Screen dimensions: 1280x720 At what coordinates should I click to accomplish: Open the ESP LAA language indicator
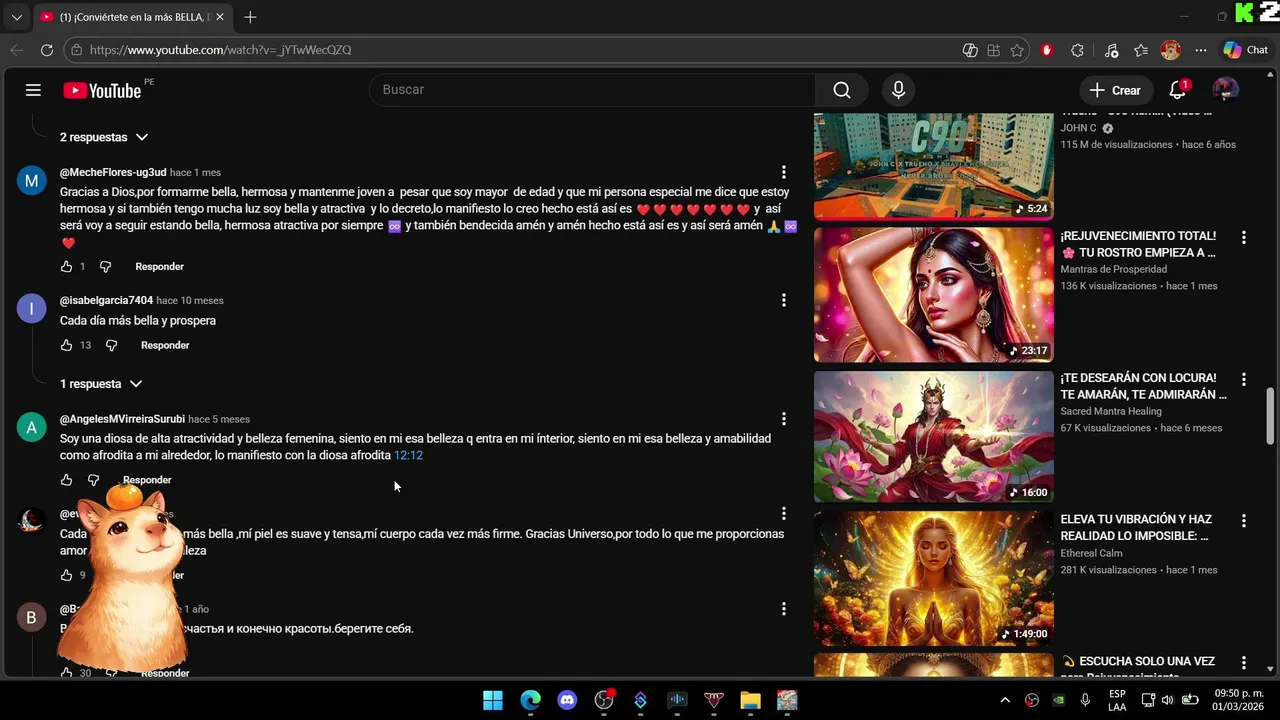pyautogui.click(x=1117, y=700)
